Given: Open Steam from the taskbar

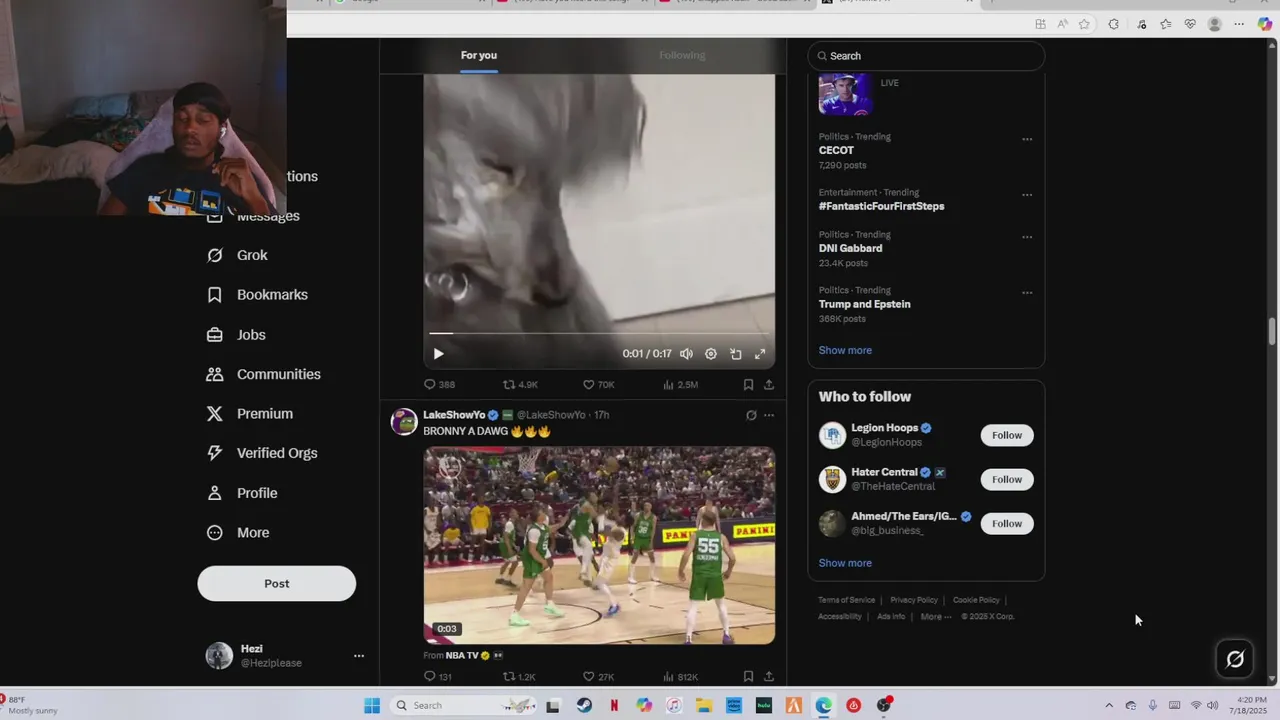Looking at the screenshot, I should tap(584, 705).
